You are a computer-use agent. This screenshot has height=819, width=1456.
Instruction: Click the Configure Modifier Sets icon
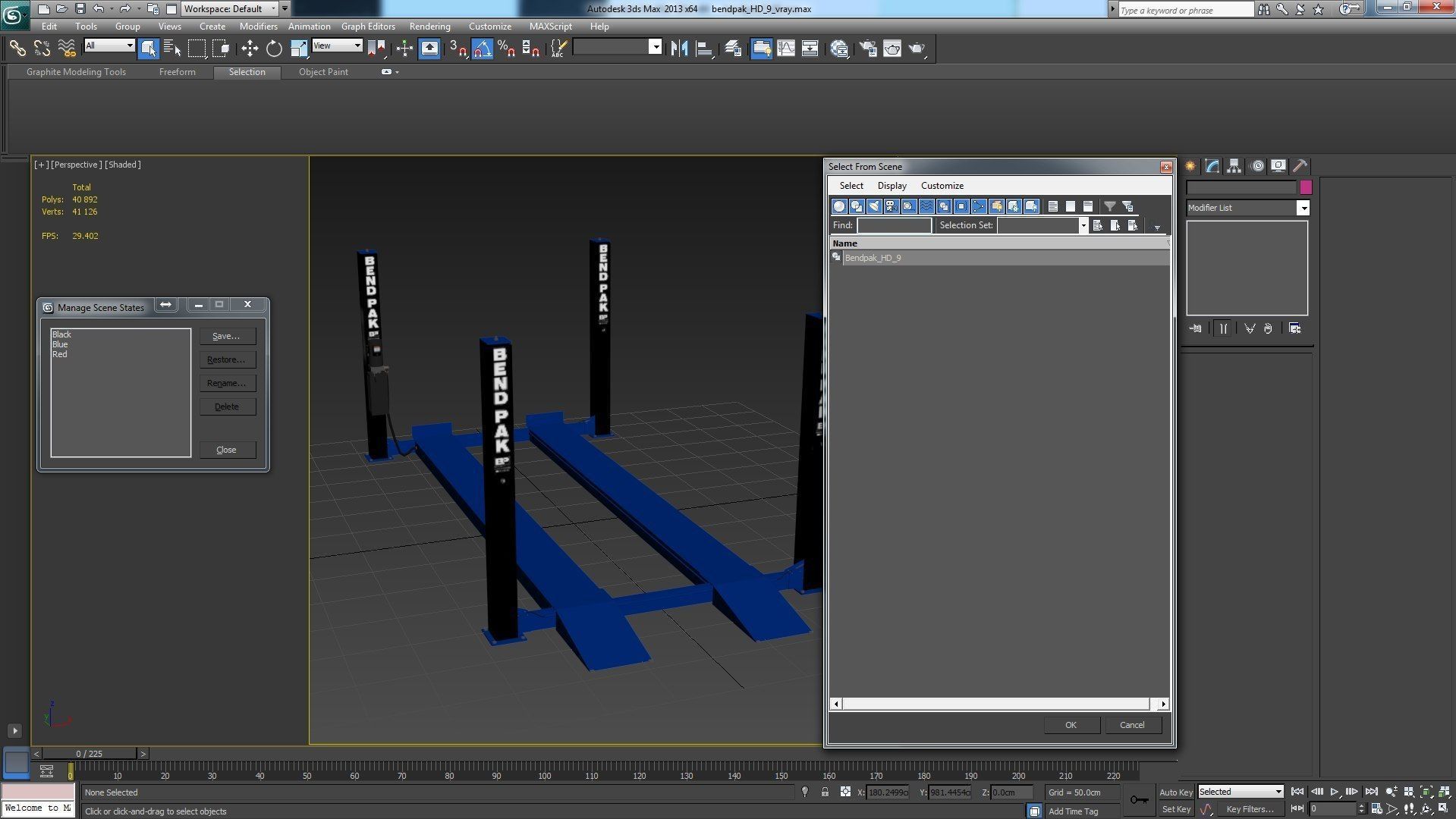click(x=1295, y=328)
